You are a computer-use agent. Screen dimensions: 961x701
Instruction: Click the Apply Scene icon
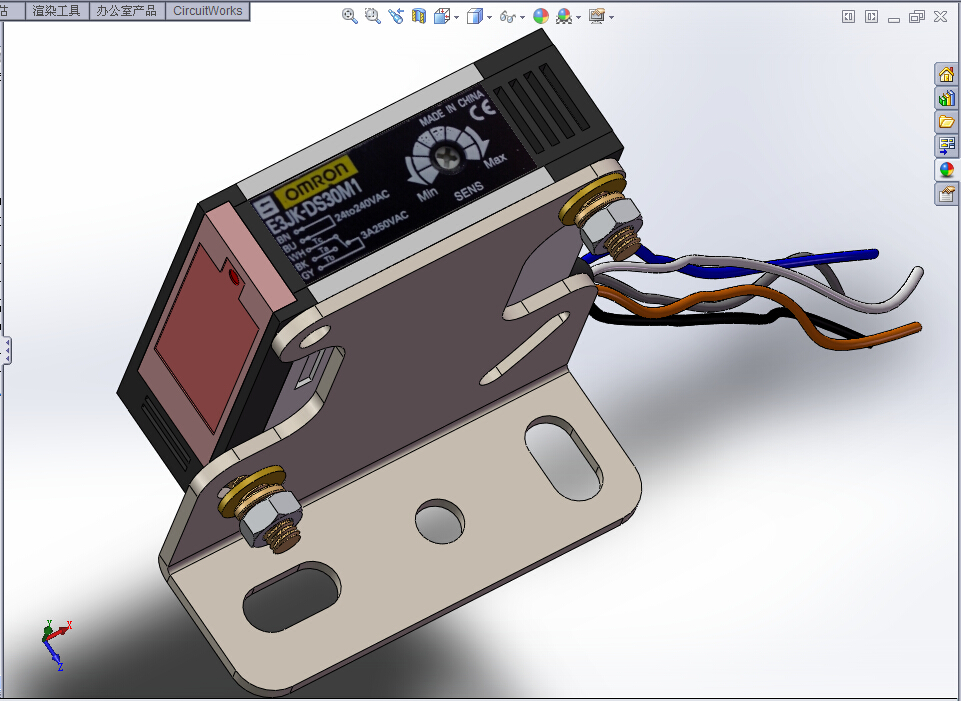(x=564, y=17)
